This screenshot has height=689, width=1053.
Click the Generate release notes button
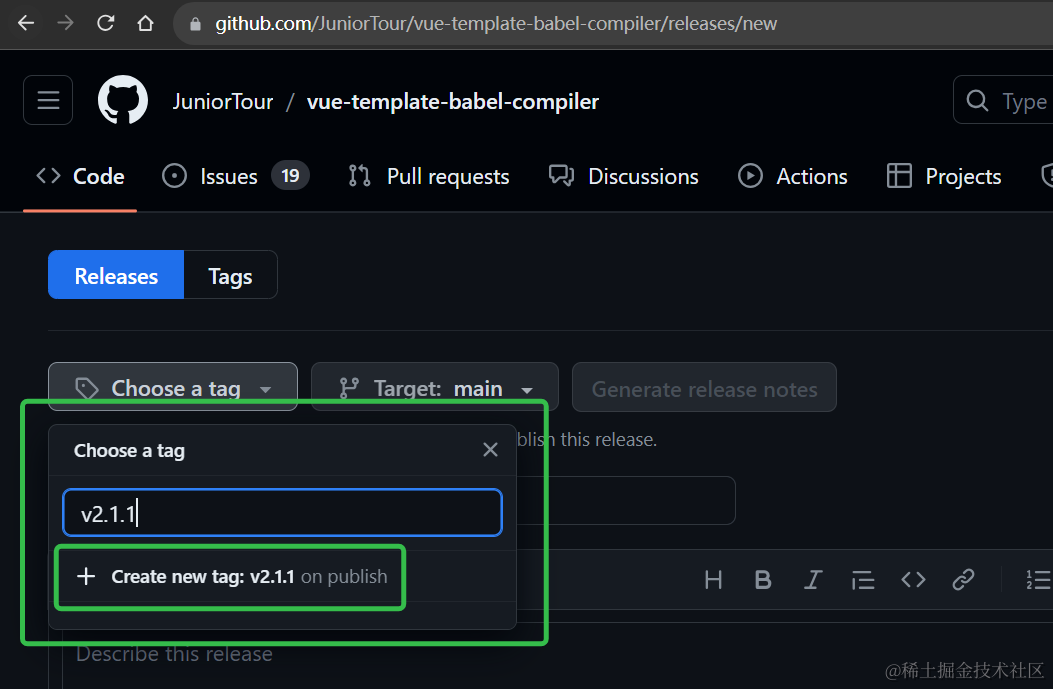coord(704,389)
